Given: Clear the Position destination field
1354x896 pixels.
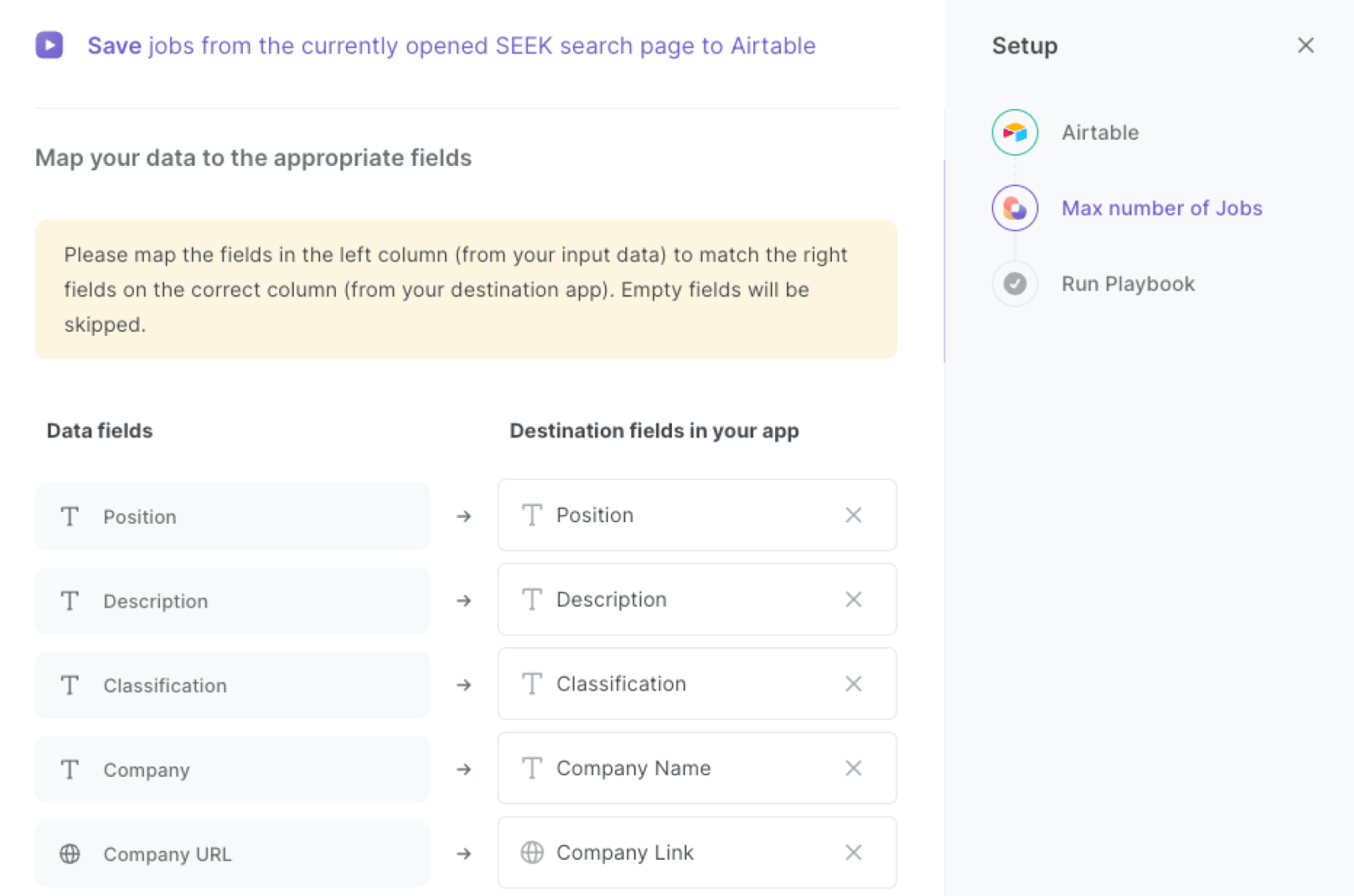Looking at the screenshot, I should pos(853,515).
